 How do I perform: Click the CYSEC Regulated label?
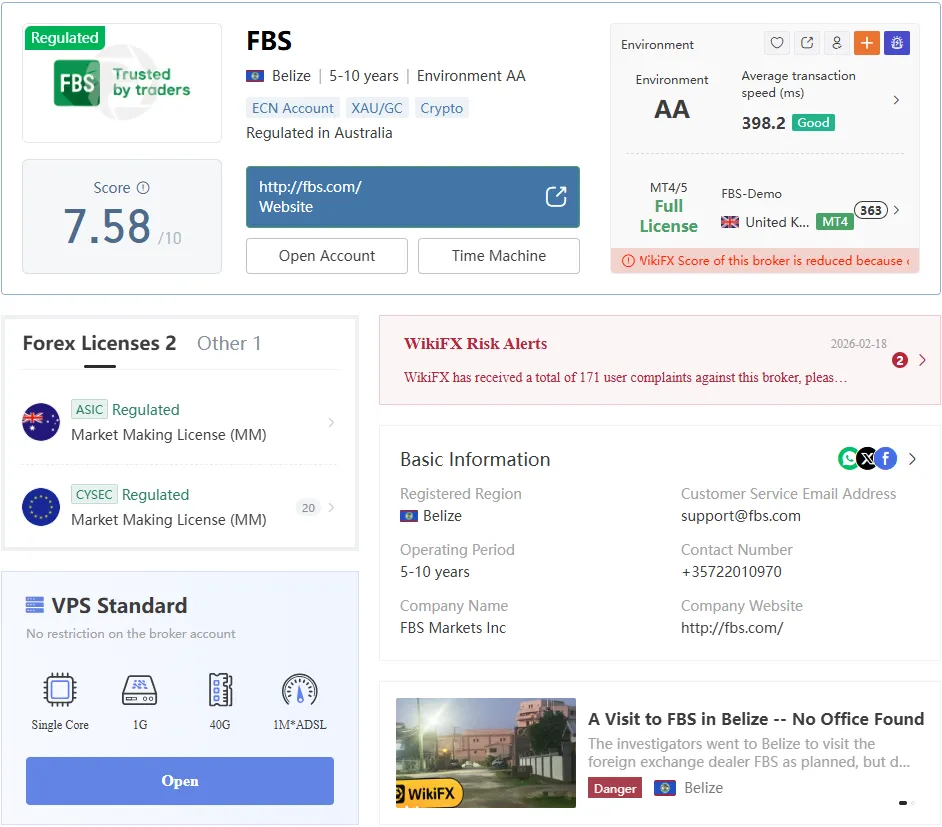130,494
